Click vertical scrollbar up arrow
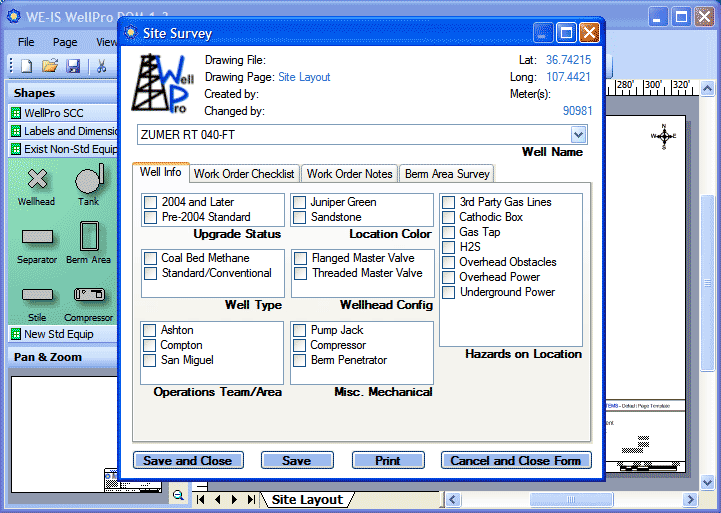 point(708,88)
